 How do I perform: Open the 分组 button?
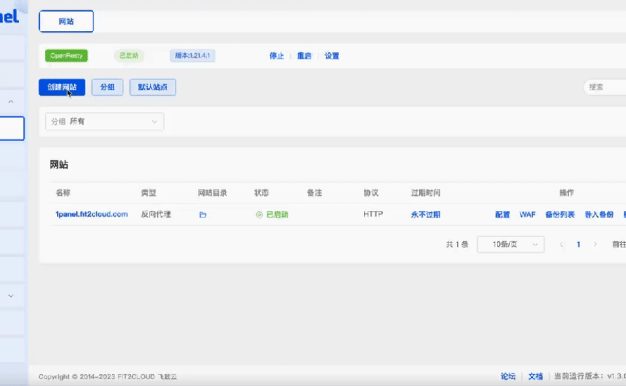click(107, 87)
